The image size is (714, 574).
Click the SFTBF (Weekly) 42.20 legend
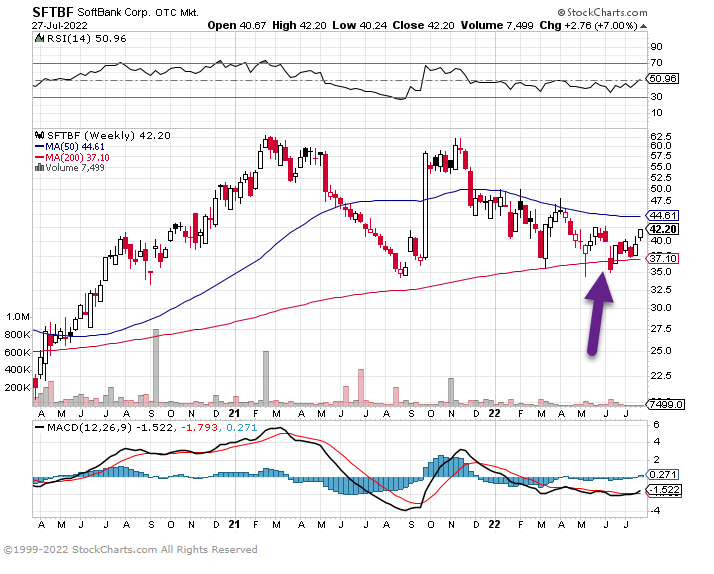109,135
